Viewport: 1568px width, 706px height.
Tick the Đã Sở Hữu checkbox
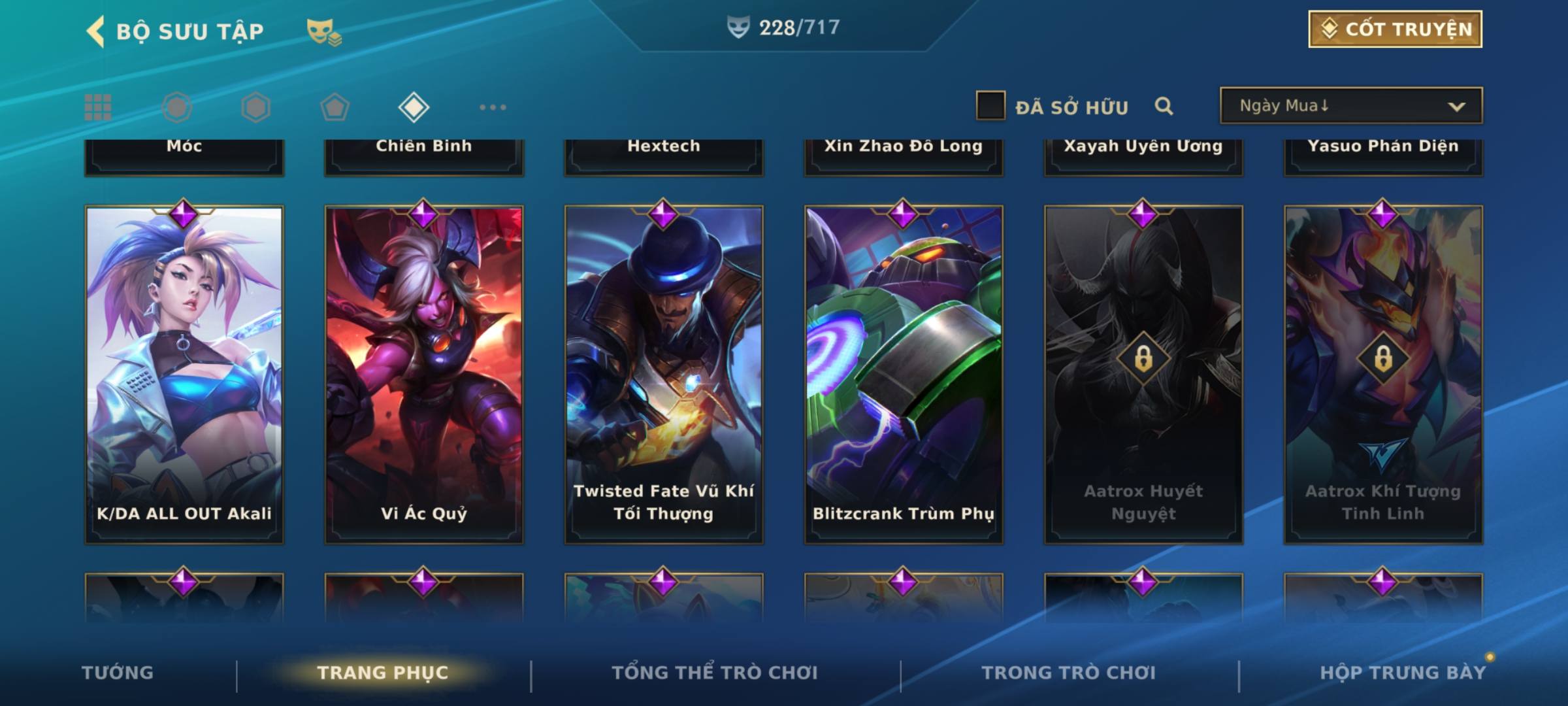(990, 105)
